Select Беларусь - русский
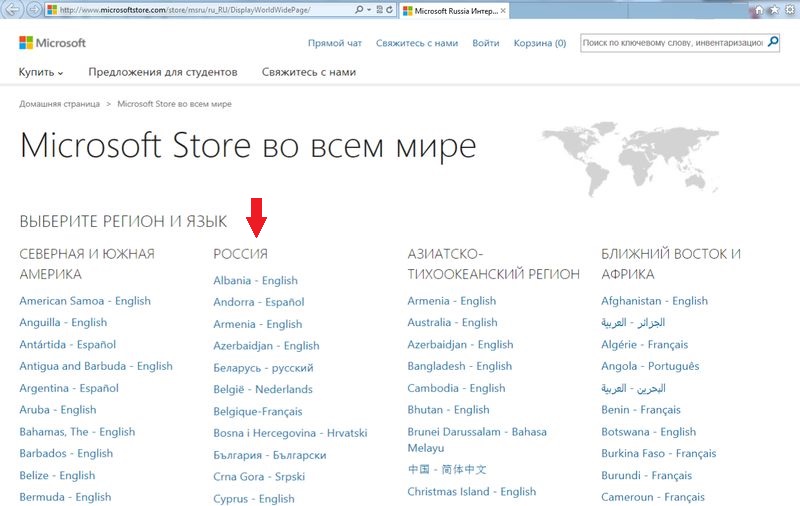Viewport: 800px width, 506px height. pos(263,368)
